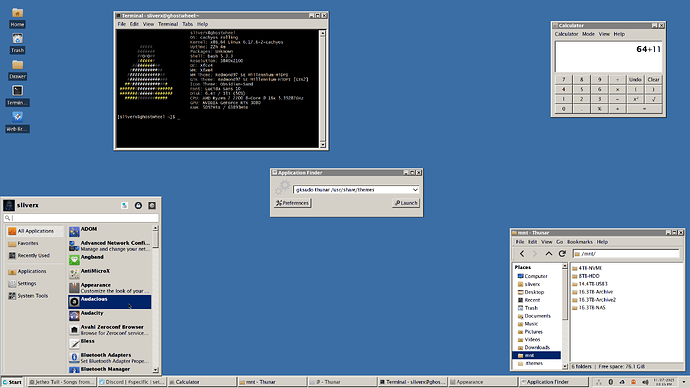Click Clear in the Calculator
The height and width of the screenshot is (388, 690).
click(653, 80)
